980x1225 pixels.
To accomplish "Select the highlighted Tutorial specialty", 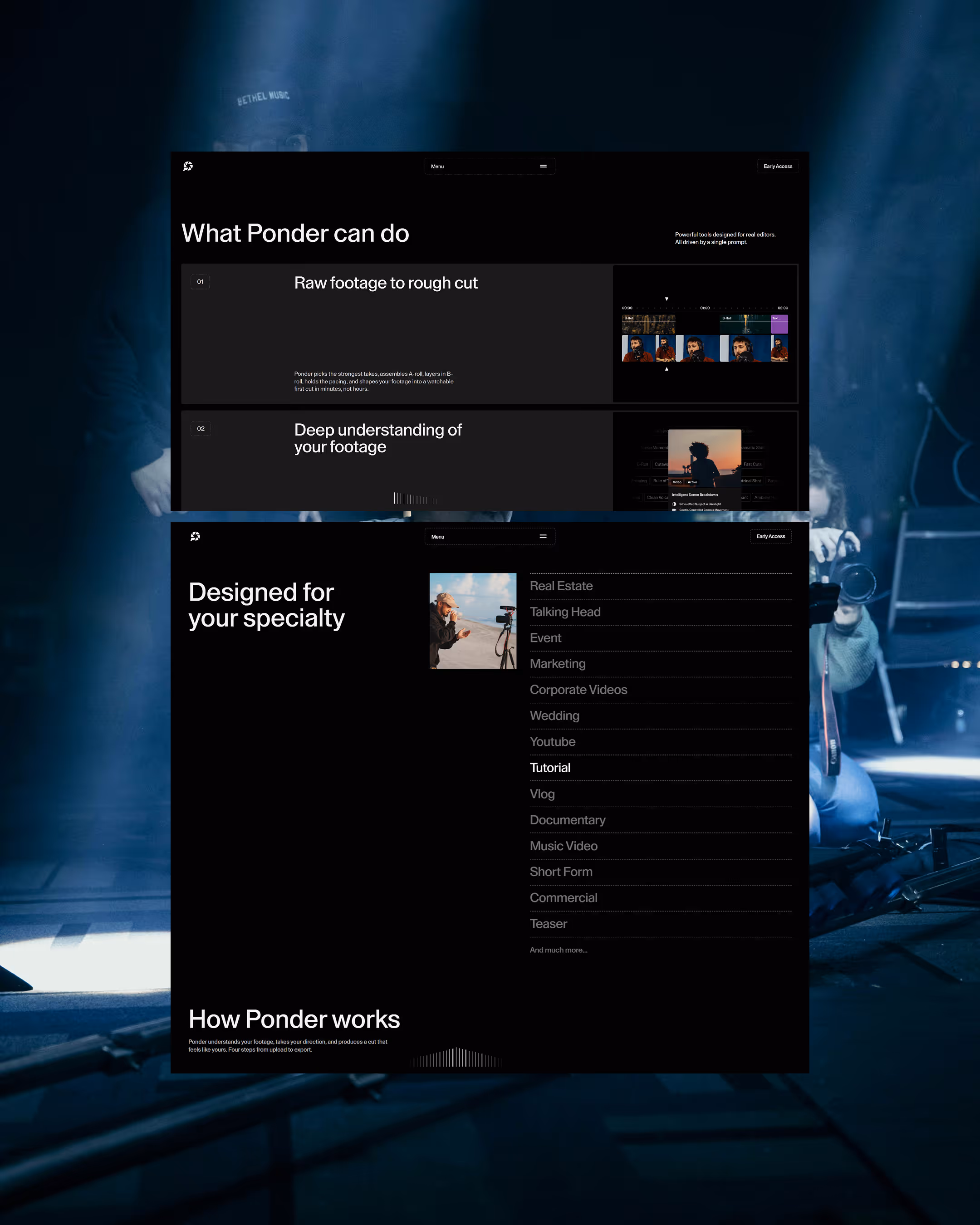I will (550, 768).
